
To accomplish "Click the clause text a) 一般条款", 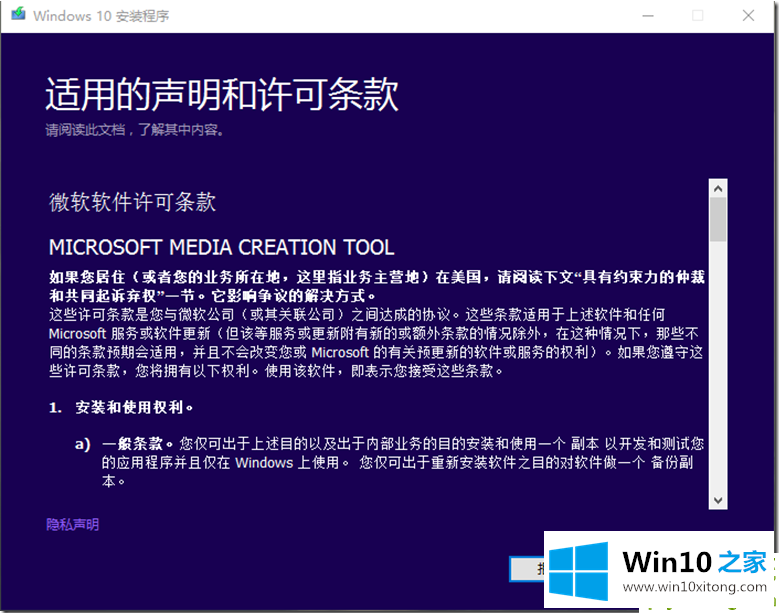I will [x=124, y=444].
